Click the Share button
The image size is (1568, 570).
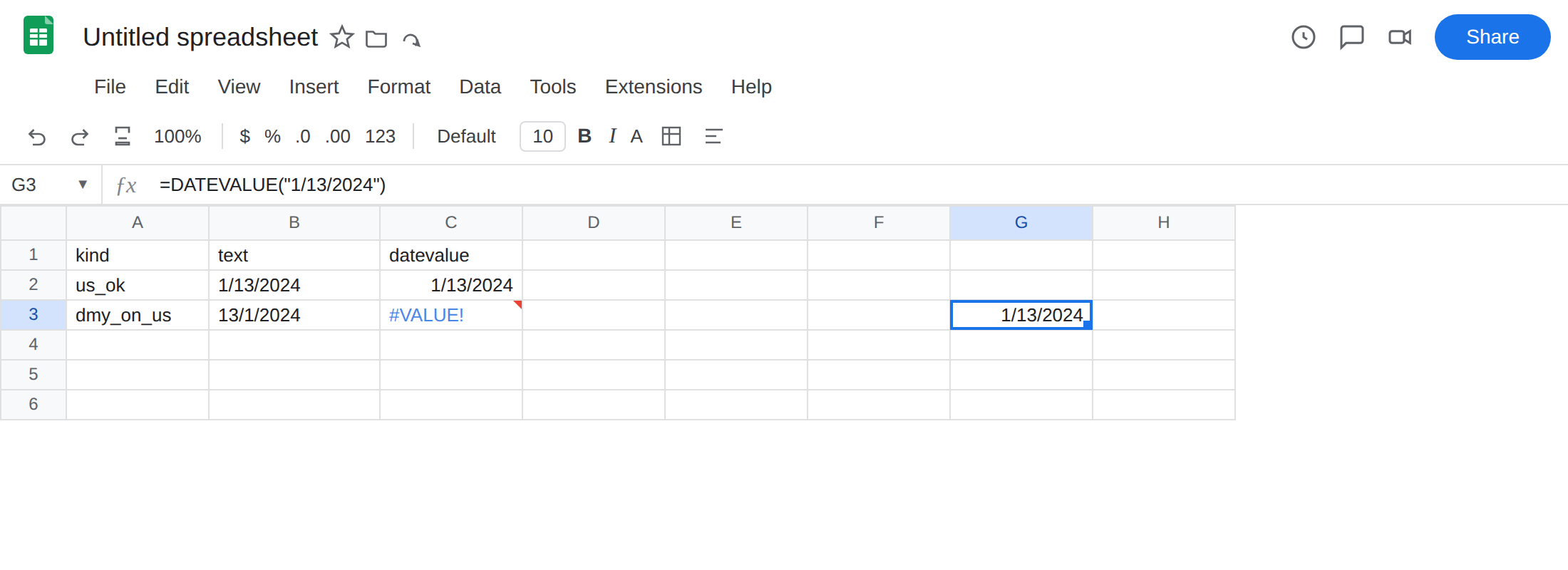coord(1492,37)
